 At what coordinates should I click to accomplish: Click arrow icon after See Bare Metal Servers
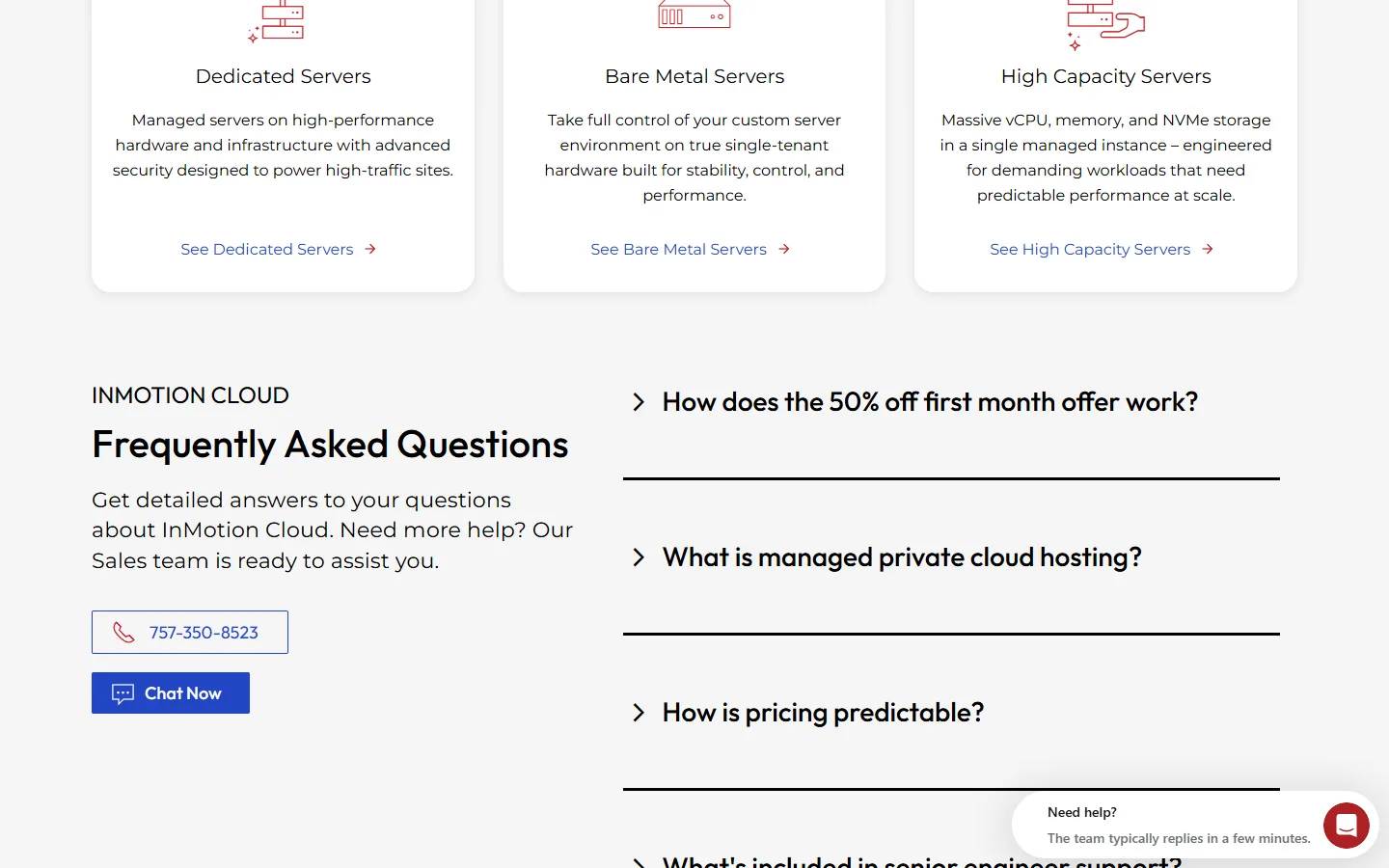pos(784,249)
